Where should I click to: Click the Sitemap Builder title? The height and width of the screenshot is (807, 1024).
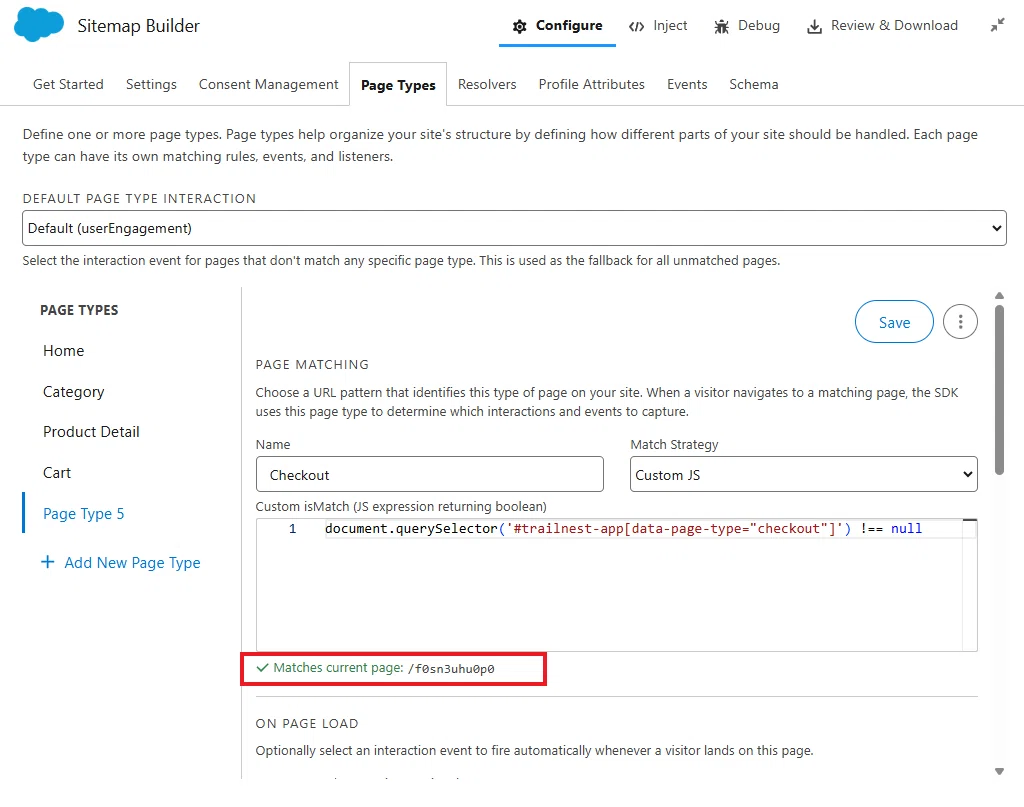(x=138, y=25)
